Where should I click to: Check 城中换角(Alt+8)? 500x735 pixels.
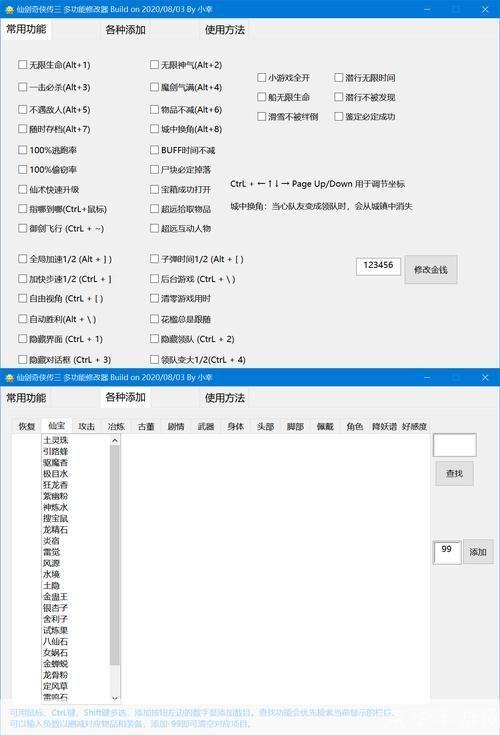click(x=154, y=128)
